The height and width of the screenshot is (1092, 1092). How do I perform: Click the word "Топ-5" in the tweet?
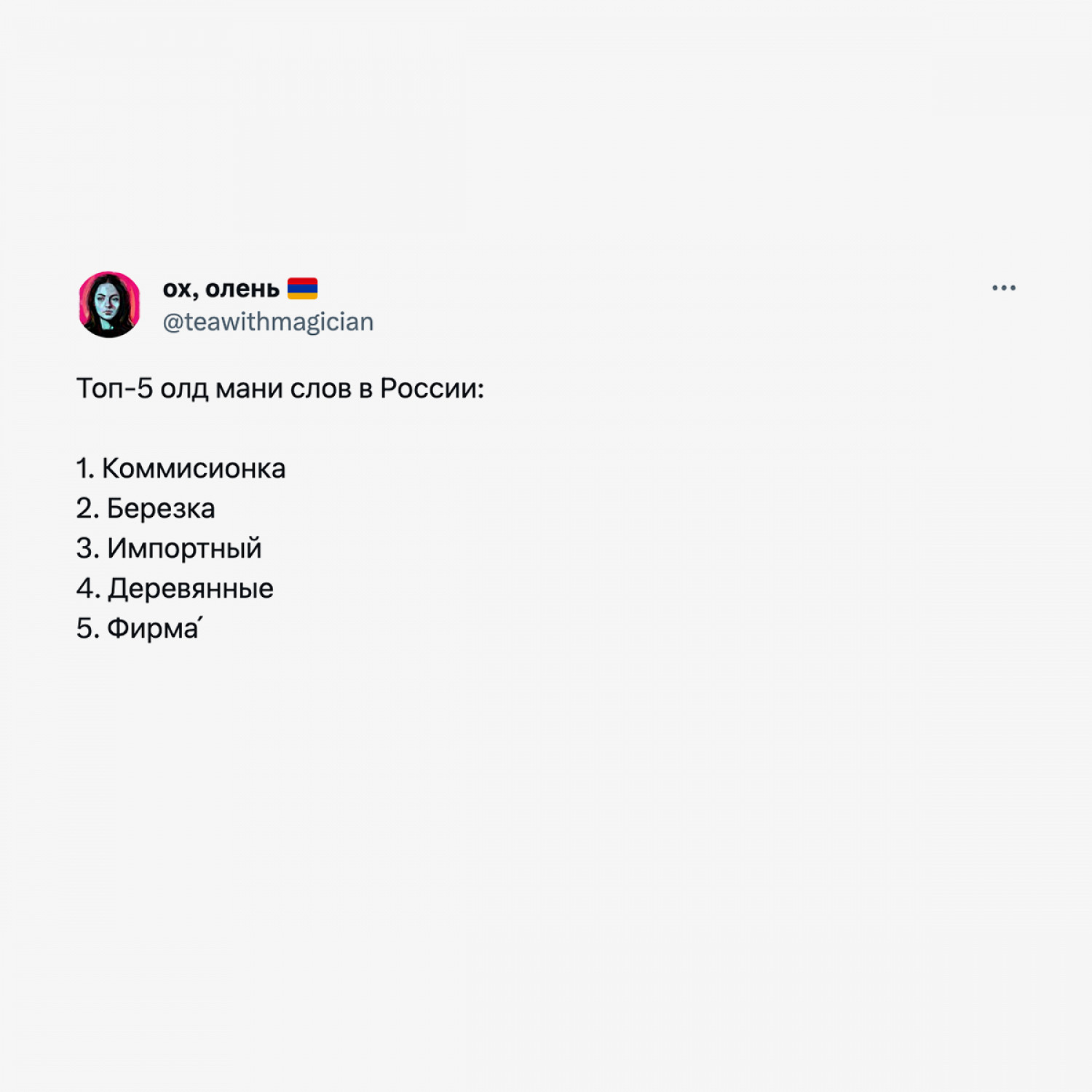pyautogui.click(x=114, y=389)
